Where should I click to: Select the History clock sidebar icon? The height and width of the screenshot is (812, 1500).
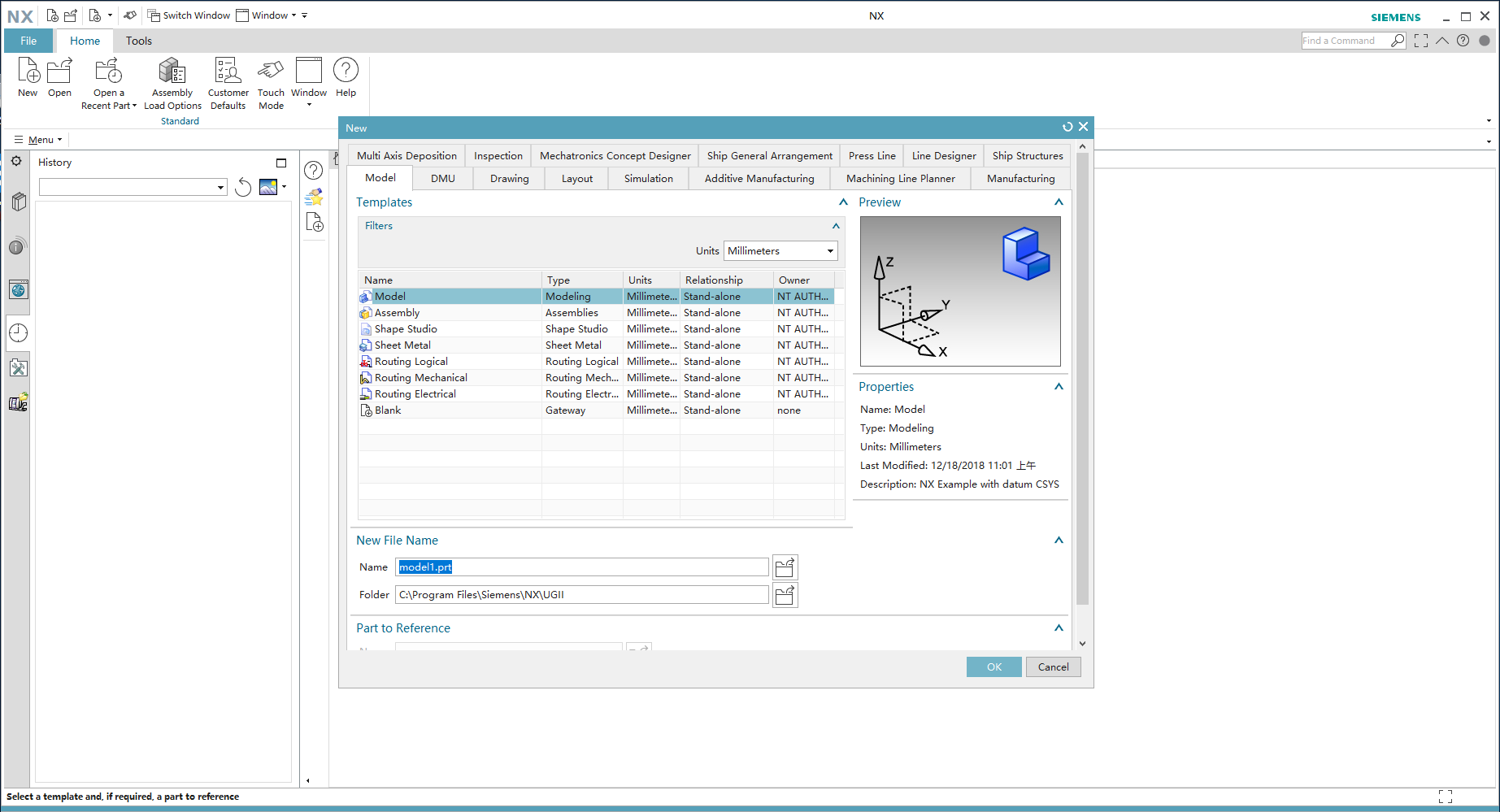click(x=19, y=332)
